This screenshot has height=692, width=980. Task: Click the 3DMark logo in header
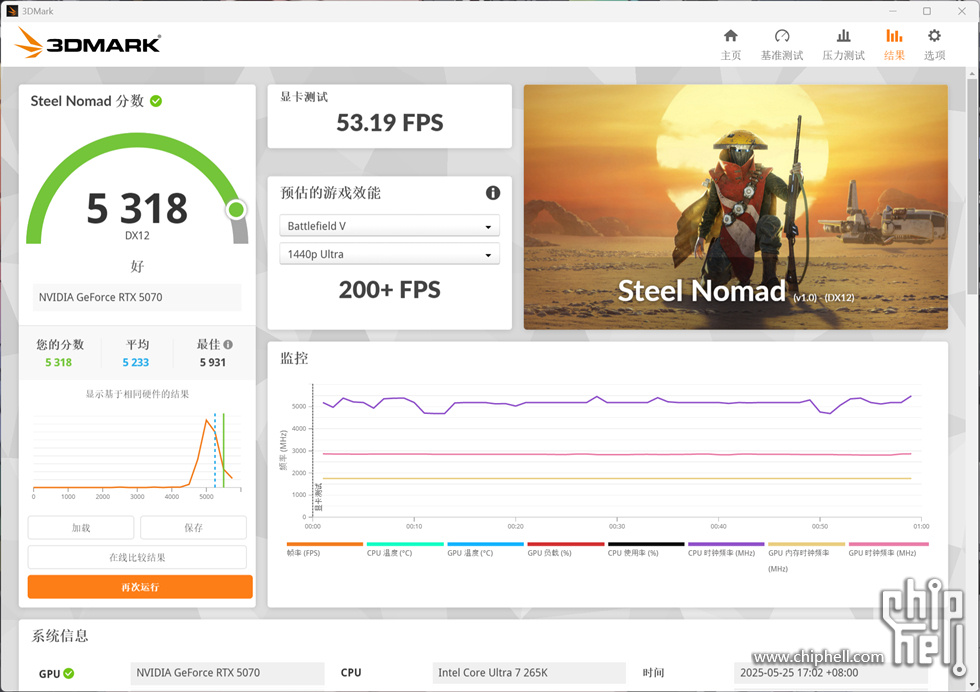click(88, 43)
